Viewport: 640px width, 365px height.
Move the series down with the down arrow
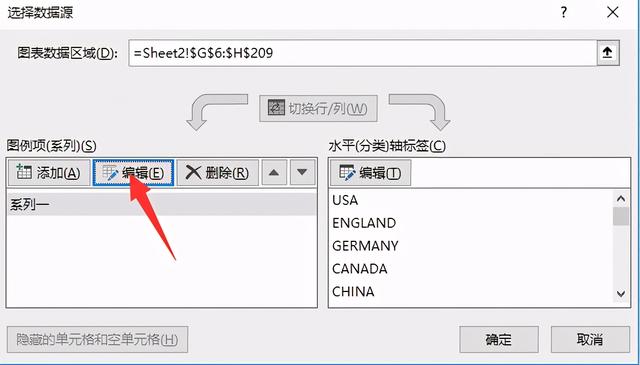pos(302,173)
